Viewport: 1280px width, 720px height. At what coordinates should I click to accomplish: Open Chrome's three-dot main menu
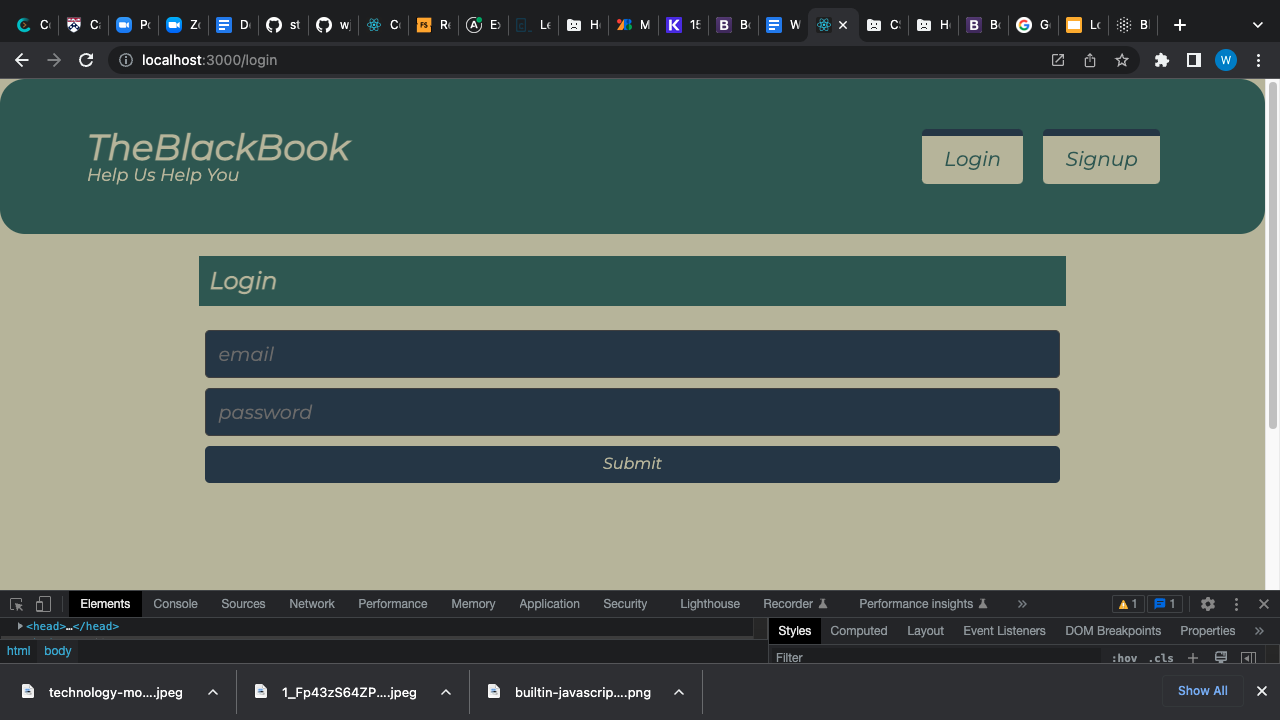1259,60
